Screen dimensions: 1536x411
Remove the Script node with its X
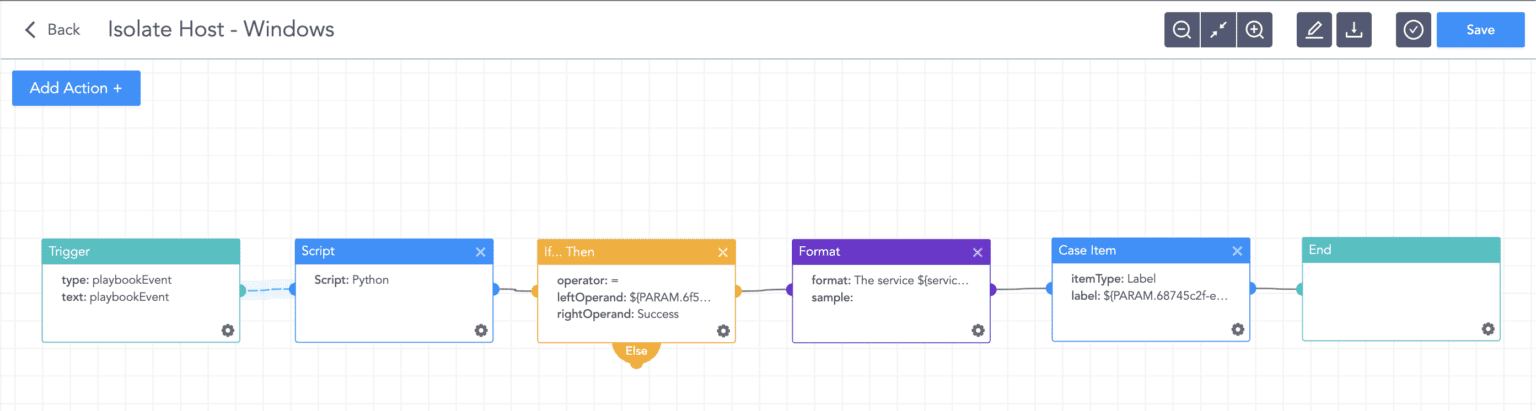pos(481,252)
